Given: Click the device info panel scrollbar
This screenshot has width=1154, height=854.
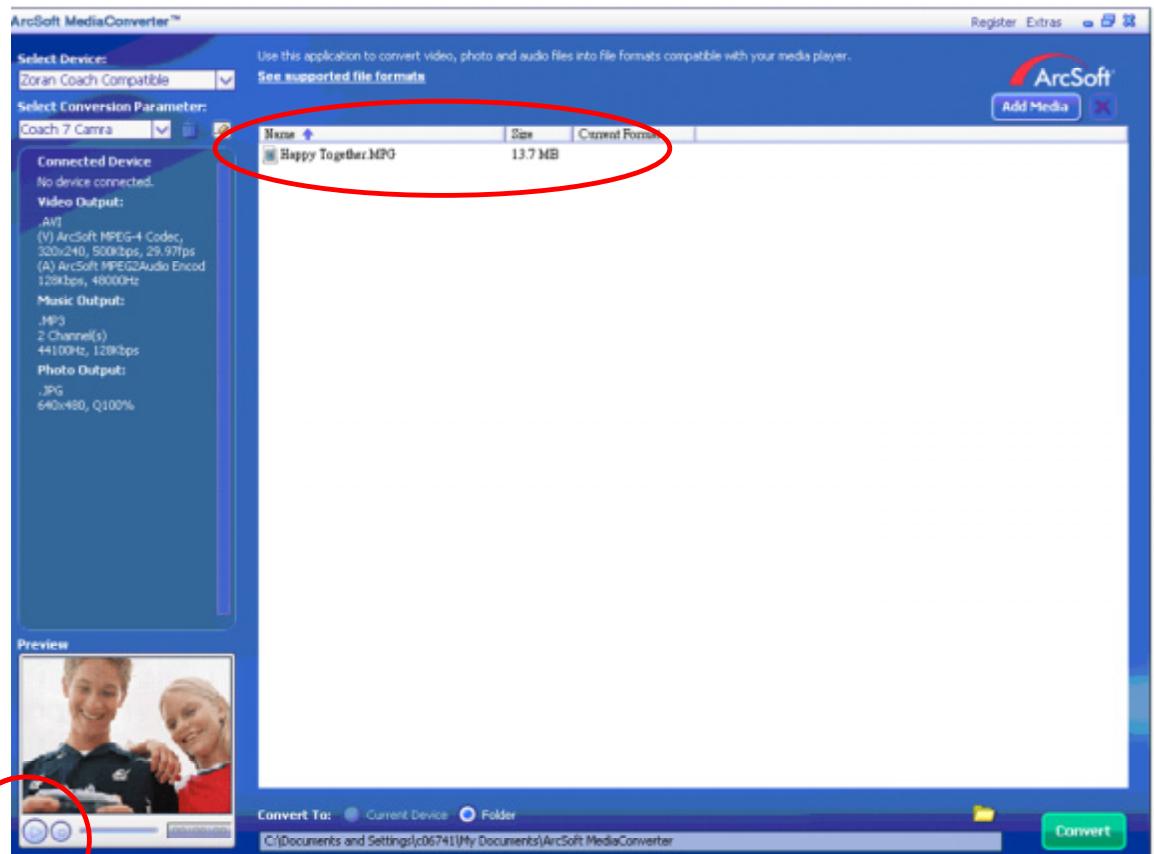Looking at the screenshot, I should pyautogui.click(x=224, y=383).
